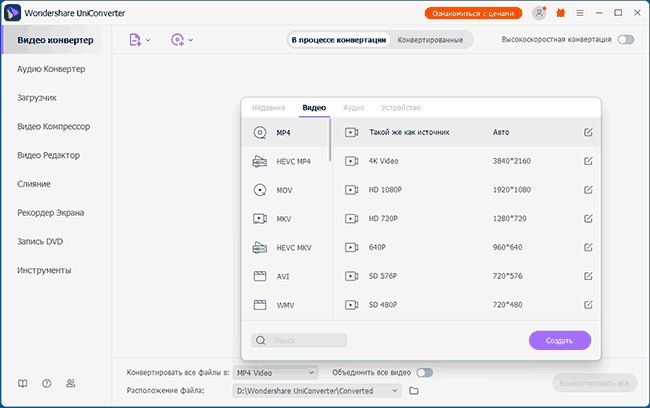Open Видео конвертер in sidebar

[55, 40]
